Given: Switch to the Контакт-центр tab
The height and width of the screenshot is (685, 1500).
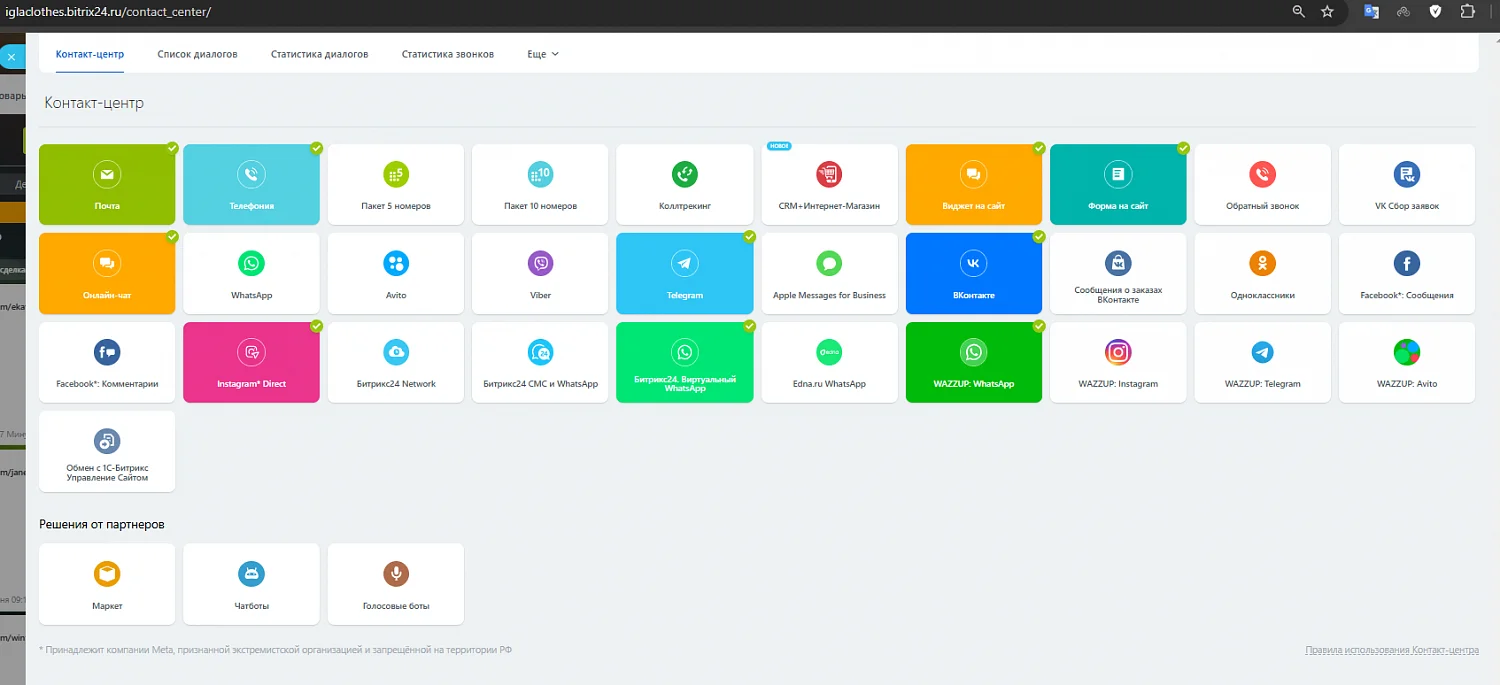Looking at the screenshot, I should [90, 54].
